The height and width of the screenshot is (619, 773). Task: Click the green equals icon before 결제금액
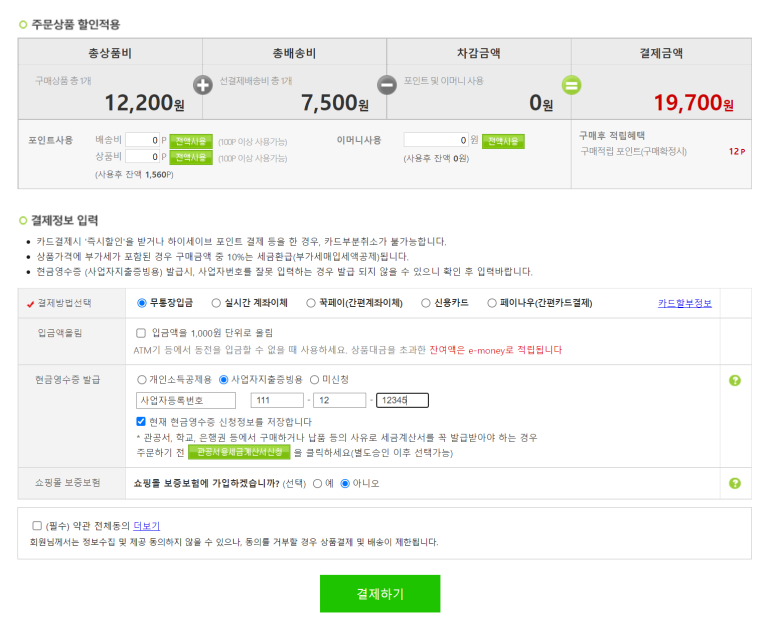click(x=571, y=85)
